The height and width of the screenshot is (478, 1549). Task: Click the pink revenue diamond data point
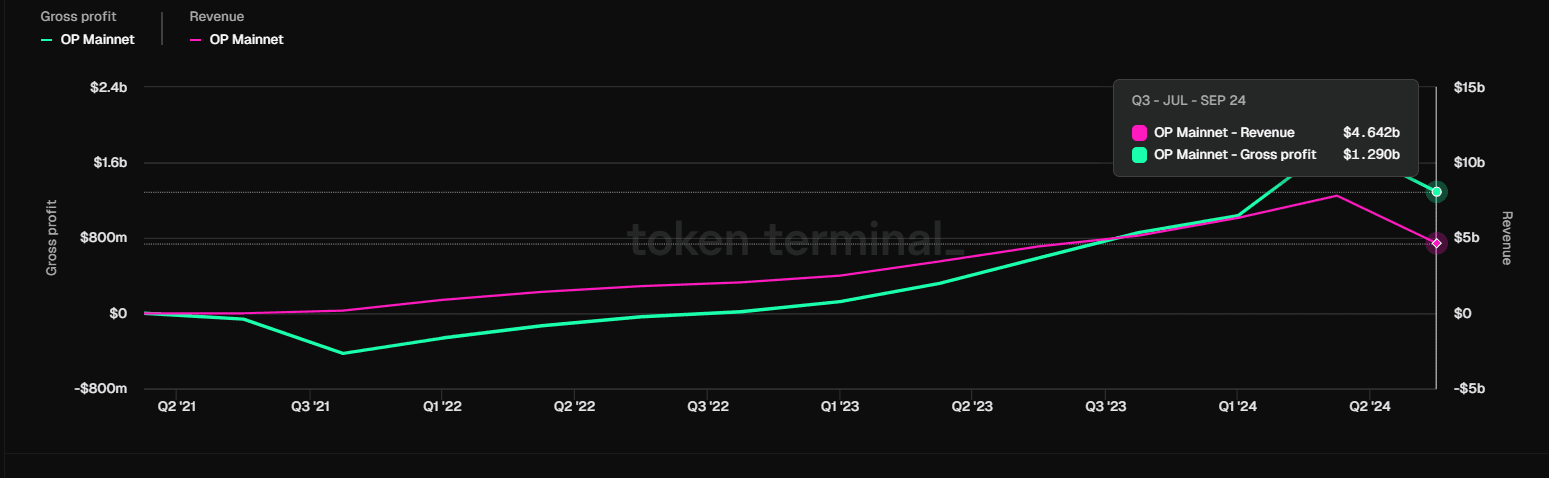click(x=1437, y=243)
